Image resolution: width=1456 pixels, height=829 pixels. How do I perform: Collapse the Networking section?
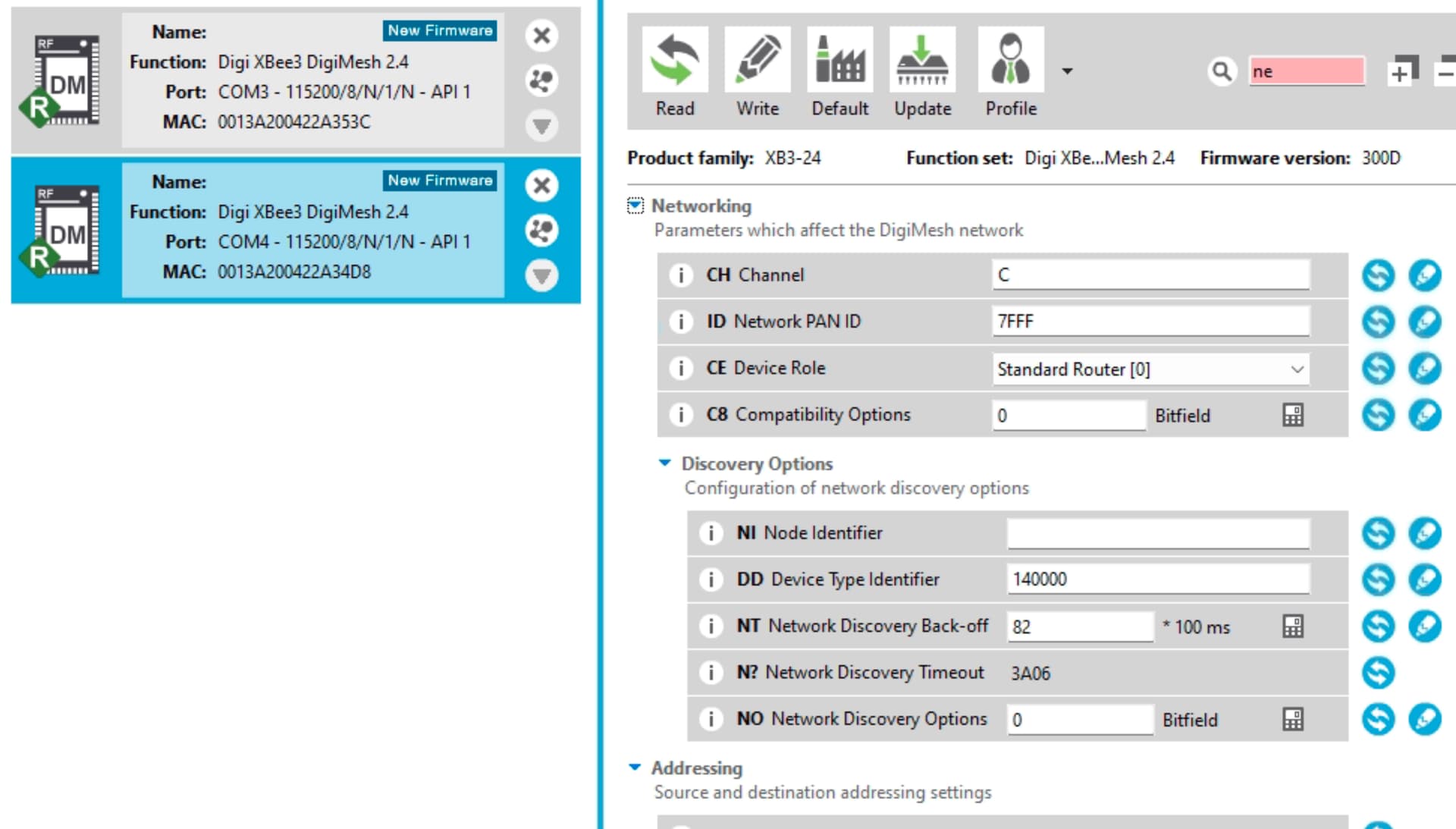click(635, 206)
